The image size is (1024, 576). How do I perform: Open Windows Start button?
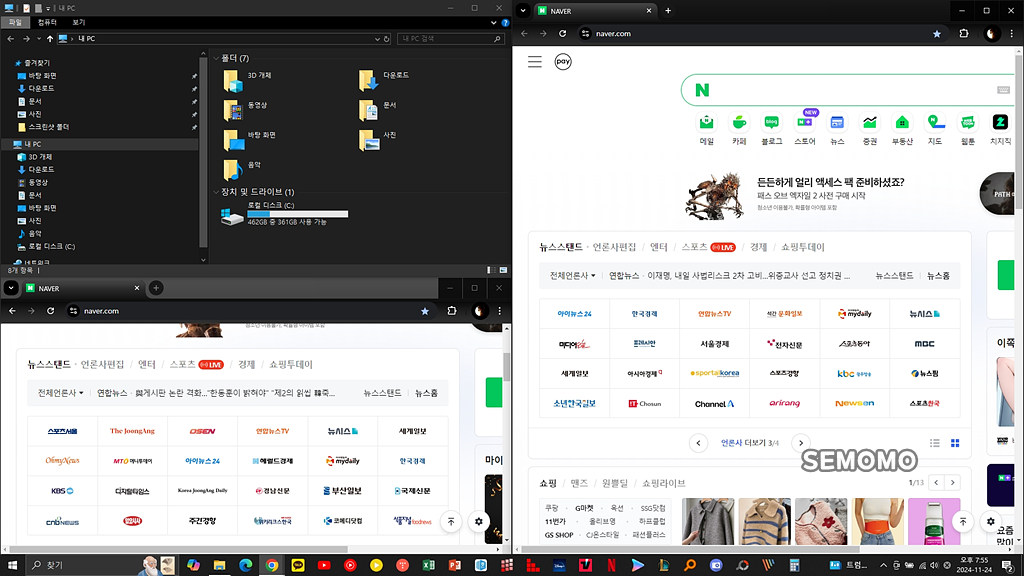pos(12,565)
